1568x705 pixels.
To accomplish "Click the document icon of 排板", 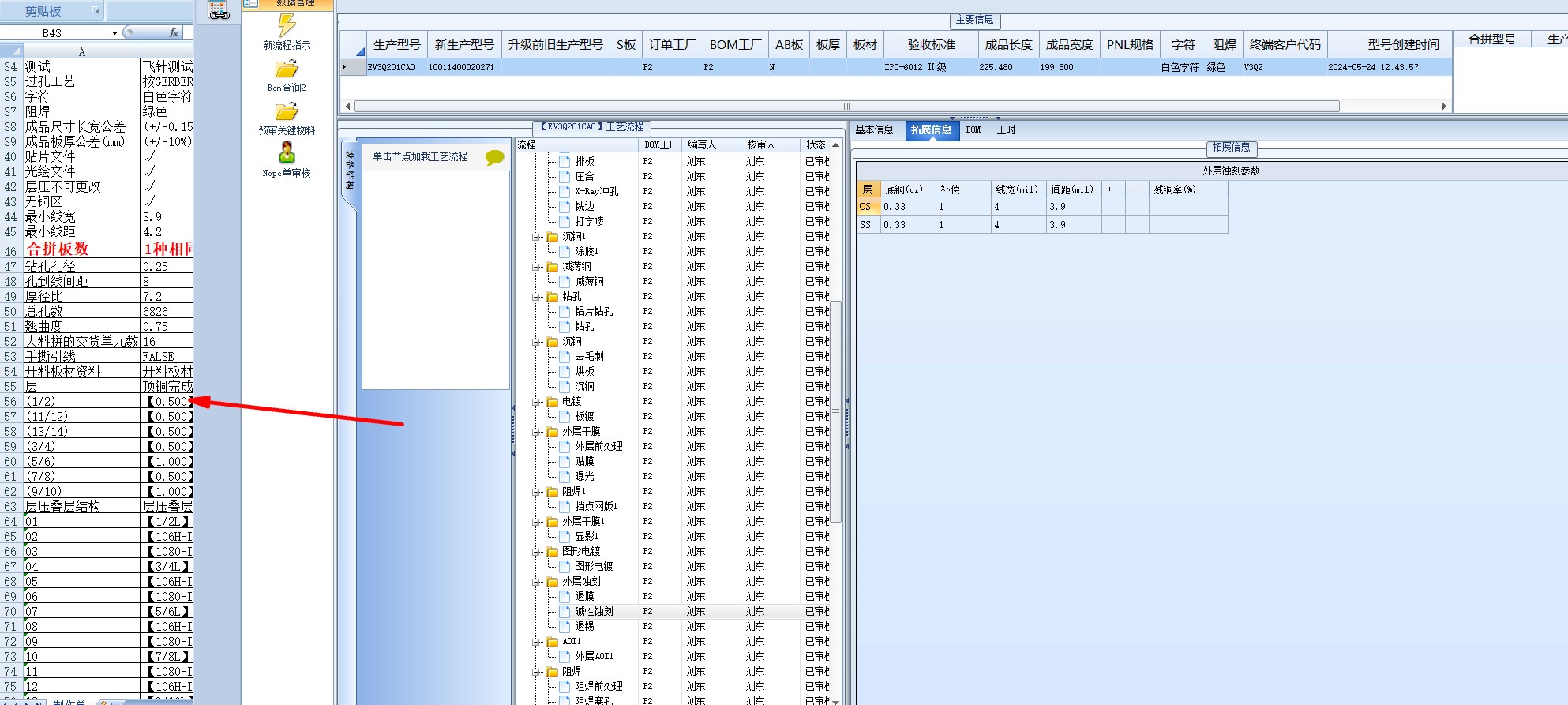I will pyautogui.click(x=565, y=162).
